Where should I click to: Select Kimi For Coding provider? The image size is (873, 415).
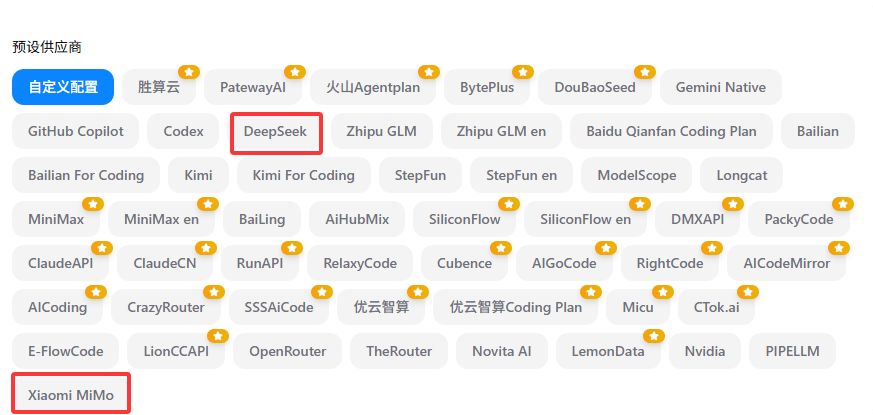click(303, 175)
